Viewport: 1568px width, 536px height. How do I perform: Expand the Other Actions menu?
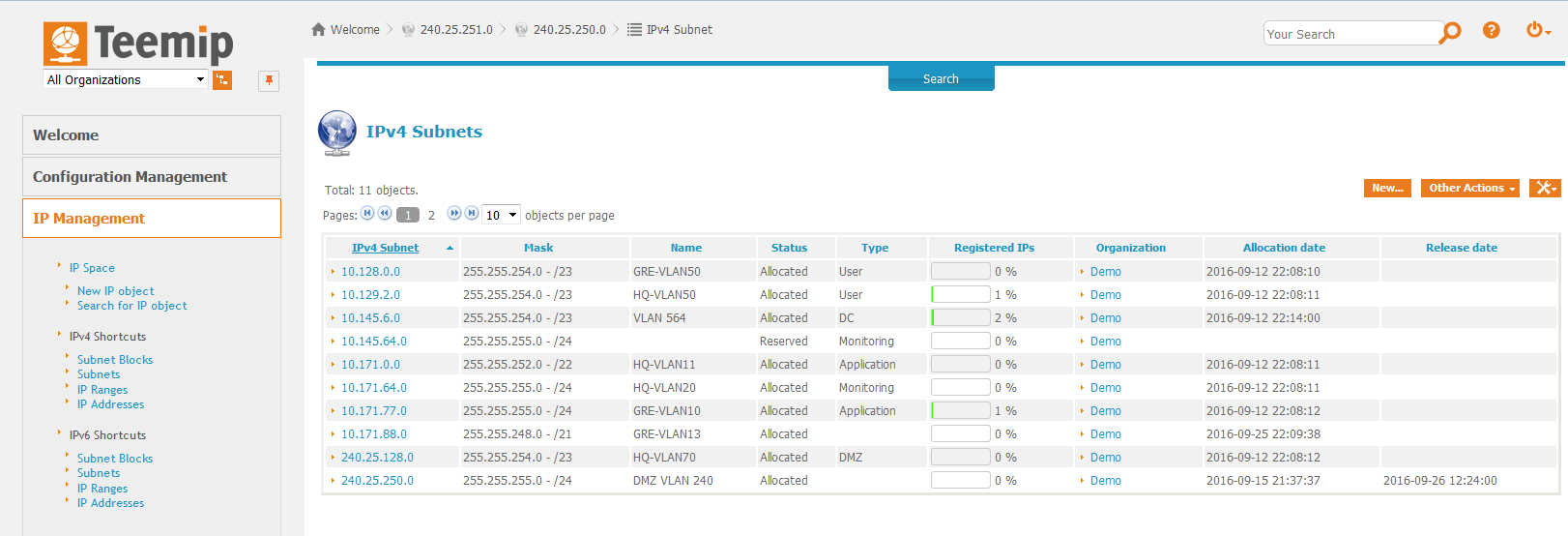(1470, 188)
